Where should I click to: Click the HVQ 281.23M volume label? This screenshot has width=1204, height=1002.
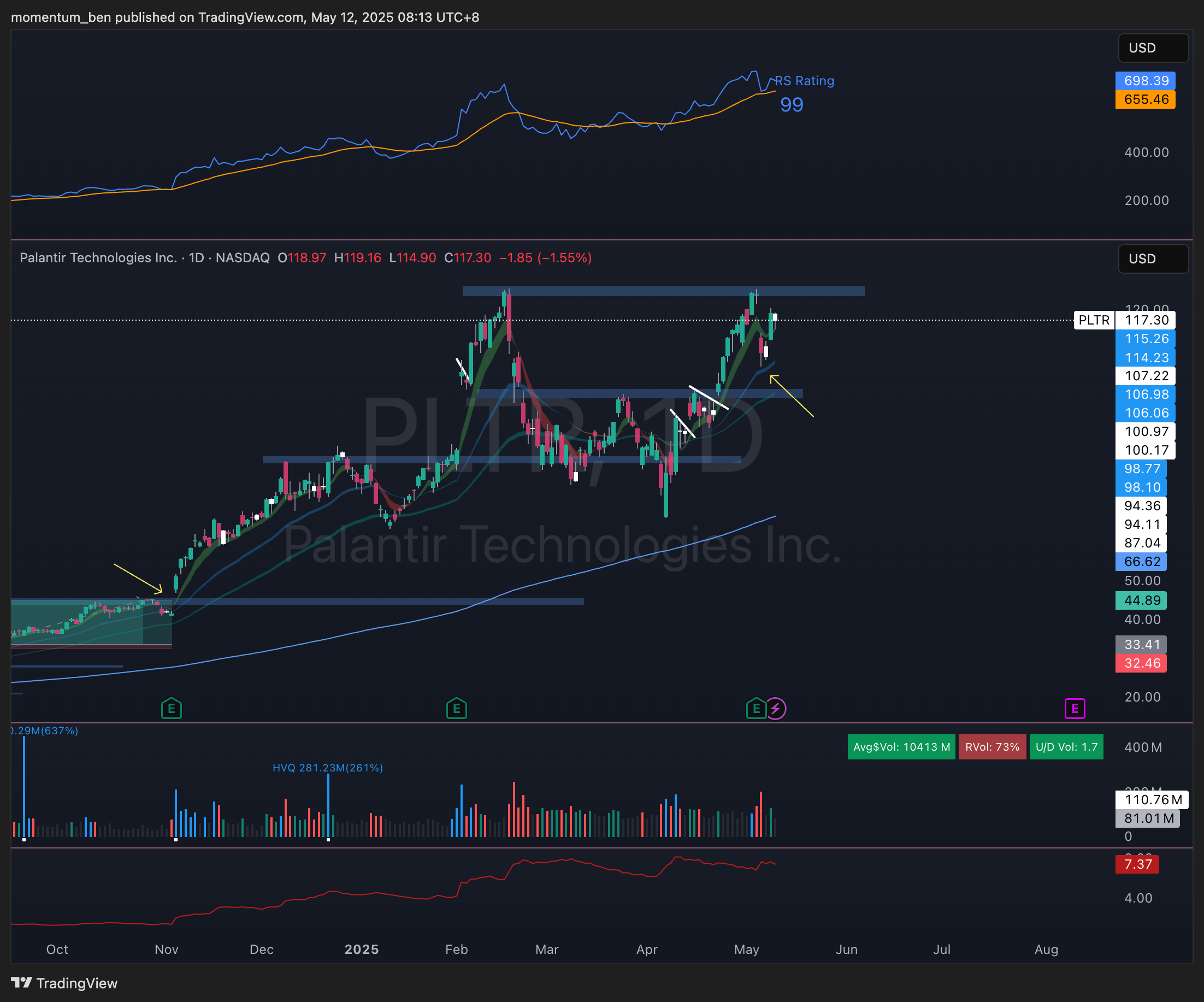coord(327,768)
